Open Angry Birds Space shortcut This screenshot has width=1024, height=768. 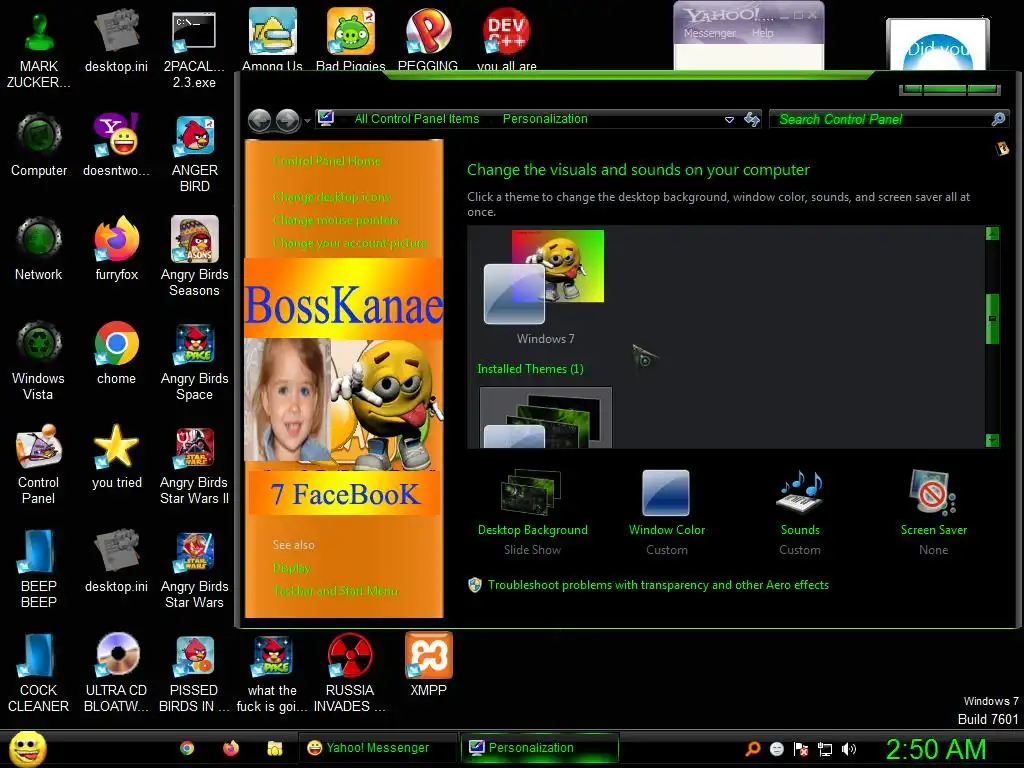point(194,360)
